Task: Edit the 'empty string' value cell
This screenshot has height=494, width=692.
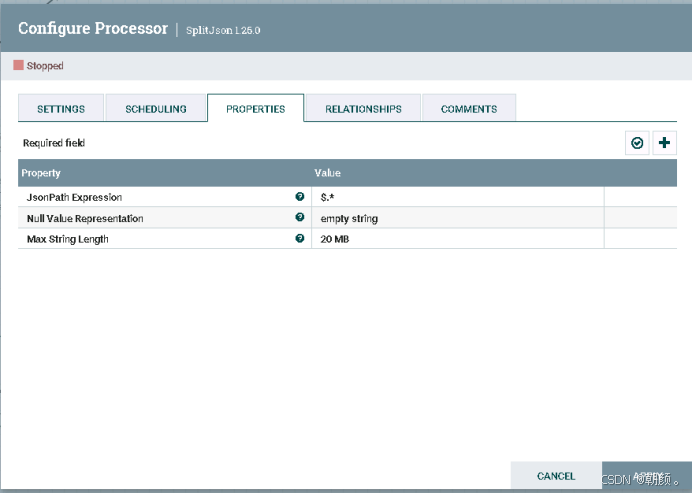Action: [458, 218]
